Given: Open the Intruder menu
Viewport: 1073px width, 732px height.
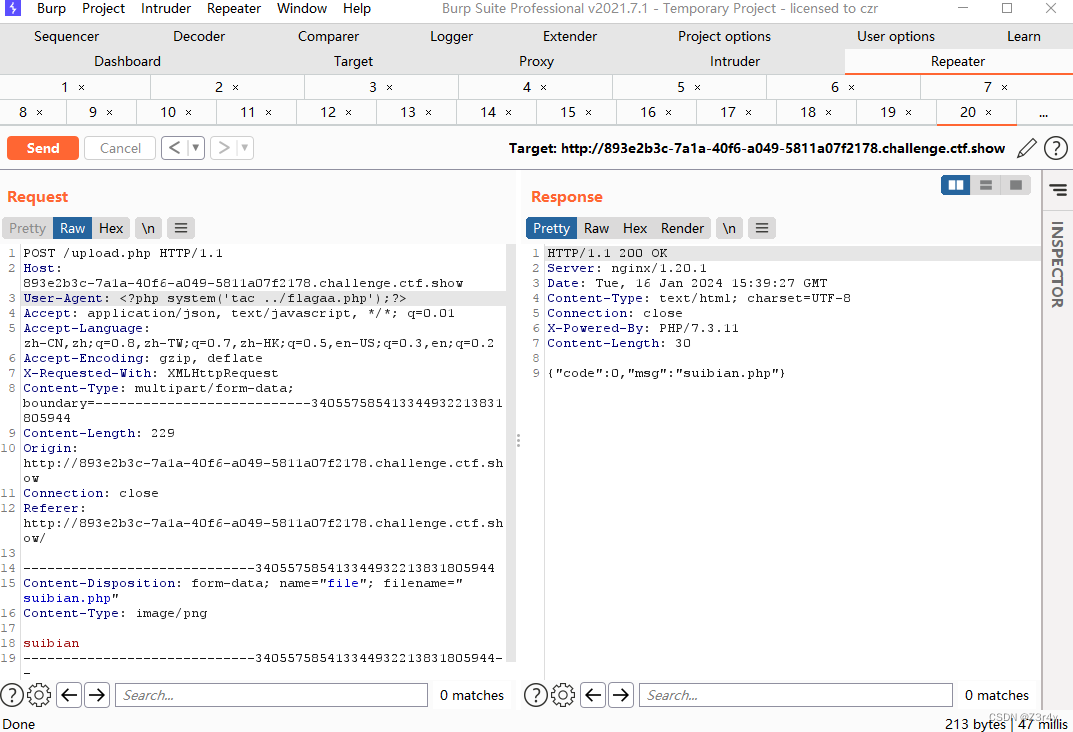Looking at the screenshot, I should (x=166, y=8).
